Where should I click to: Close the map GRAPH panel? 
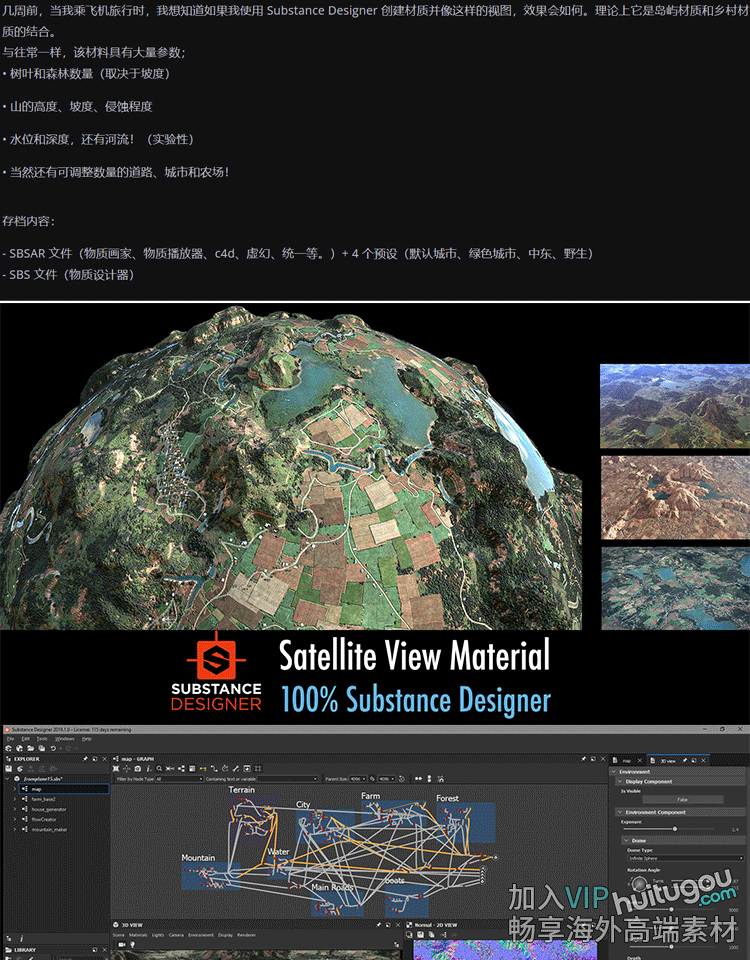(x=603, y=759)
